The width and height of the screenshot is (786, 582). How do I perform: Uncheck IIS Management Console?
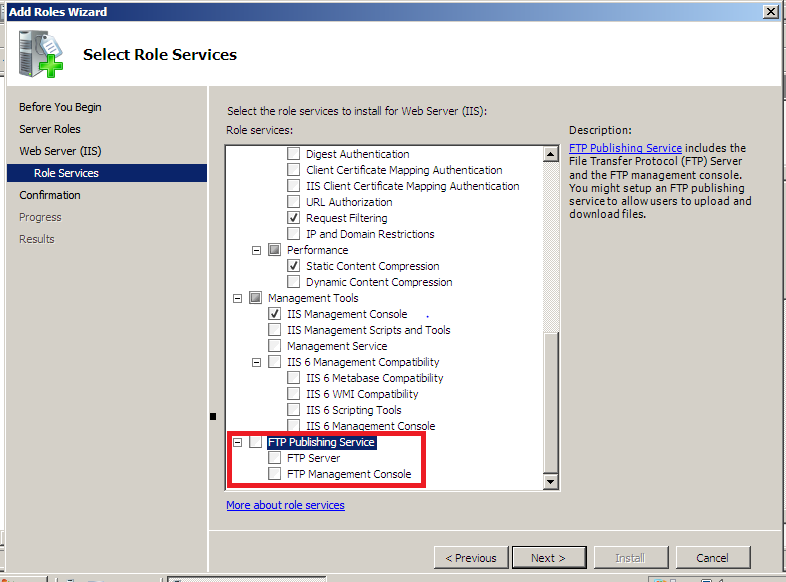pos(274,314)
